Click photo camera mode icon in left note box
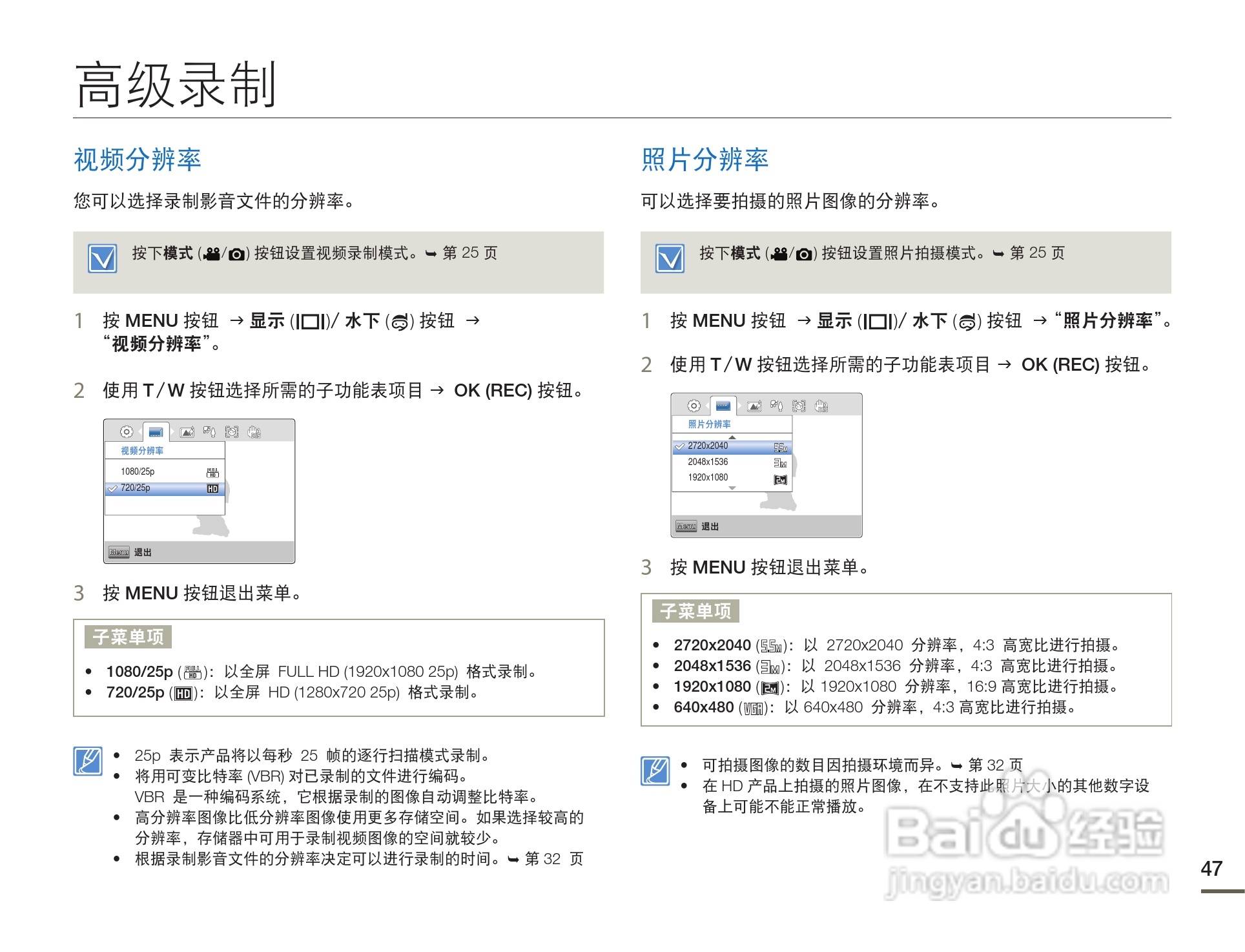Screen dimensions: 1245x952 (237, 254)
